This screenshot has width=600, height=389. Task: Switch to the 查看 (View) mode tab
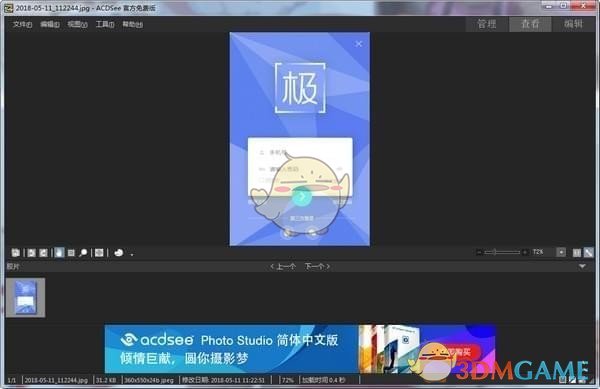tap(530, 24)
